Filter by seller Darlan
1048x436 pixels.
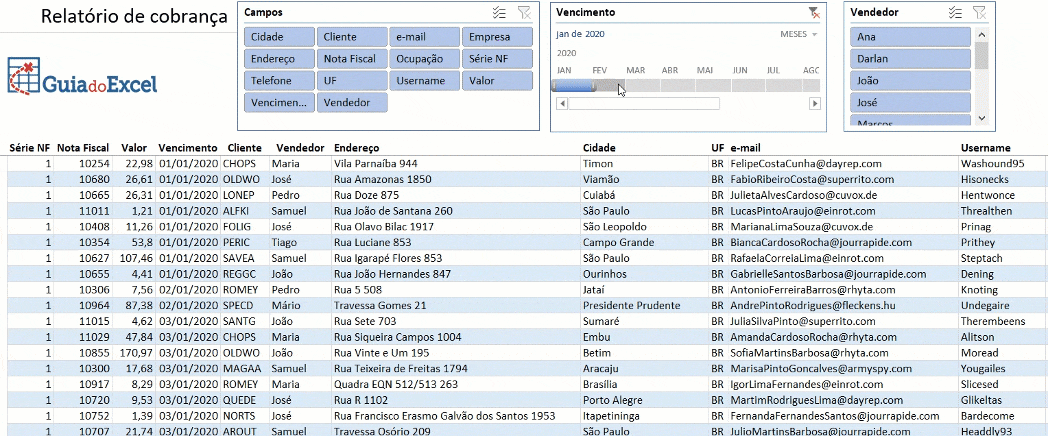[x=910, y=59]
